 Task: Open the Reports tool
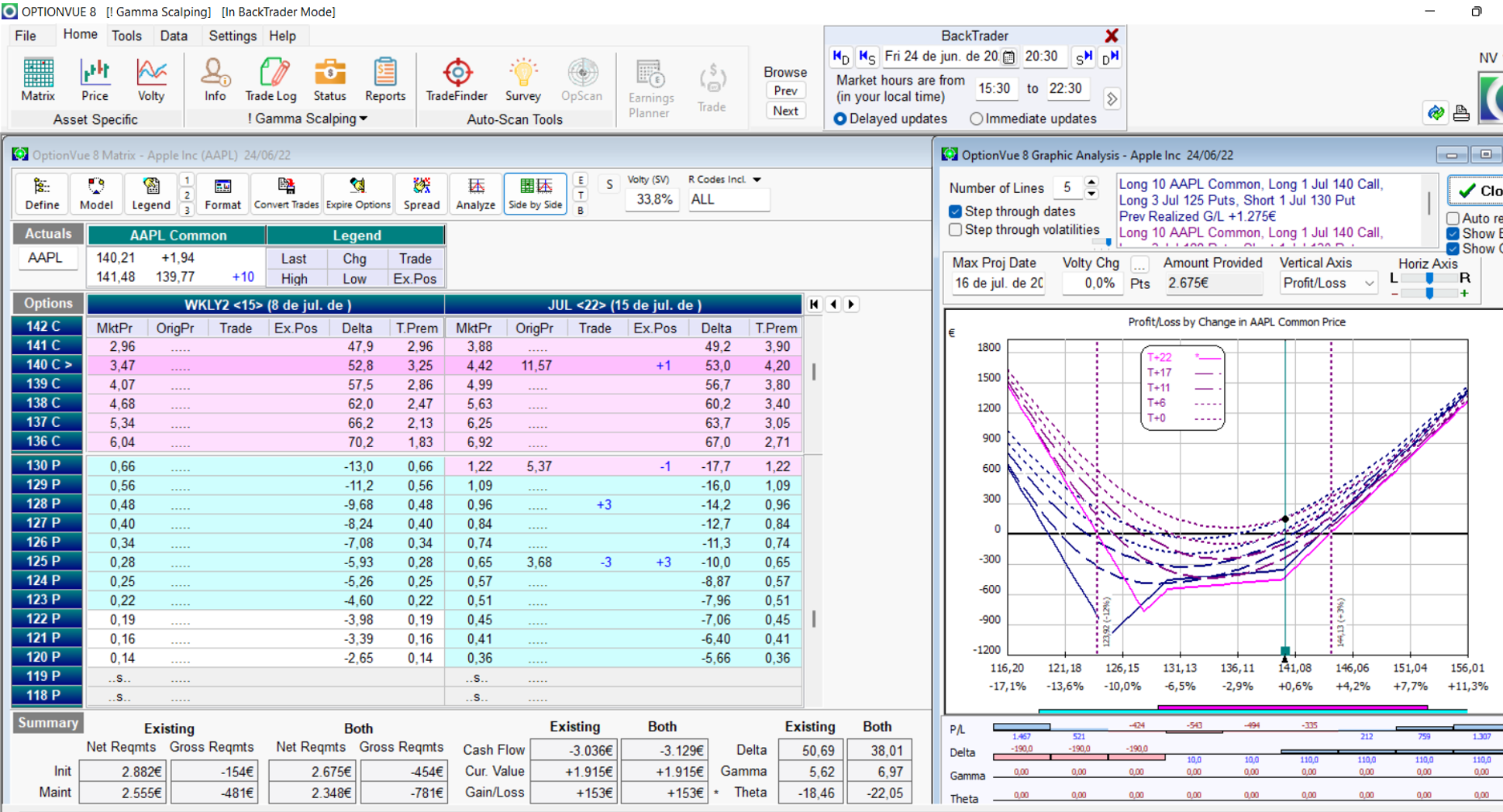coord(385,79)
